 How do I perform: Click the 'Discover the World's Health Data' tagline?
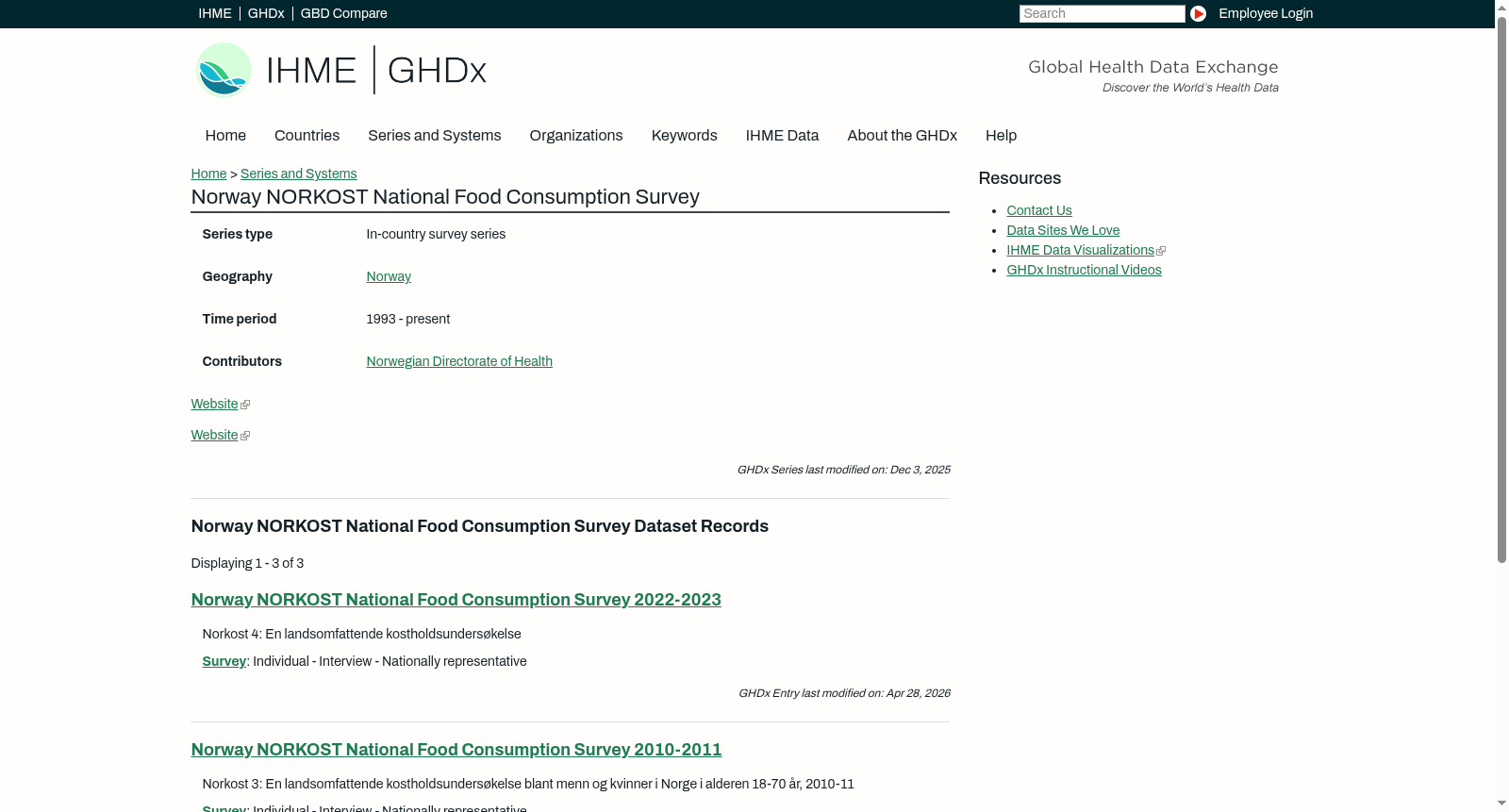click(x=1190, y=88)
